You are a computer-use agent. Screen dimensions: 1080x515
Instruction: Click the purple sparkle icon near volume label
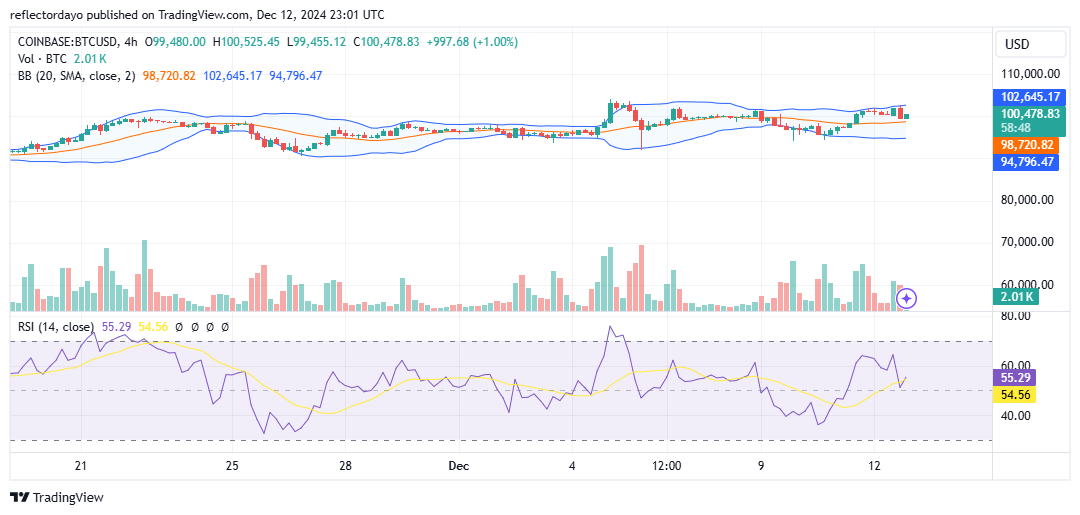(x=907, y=299)
